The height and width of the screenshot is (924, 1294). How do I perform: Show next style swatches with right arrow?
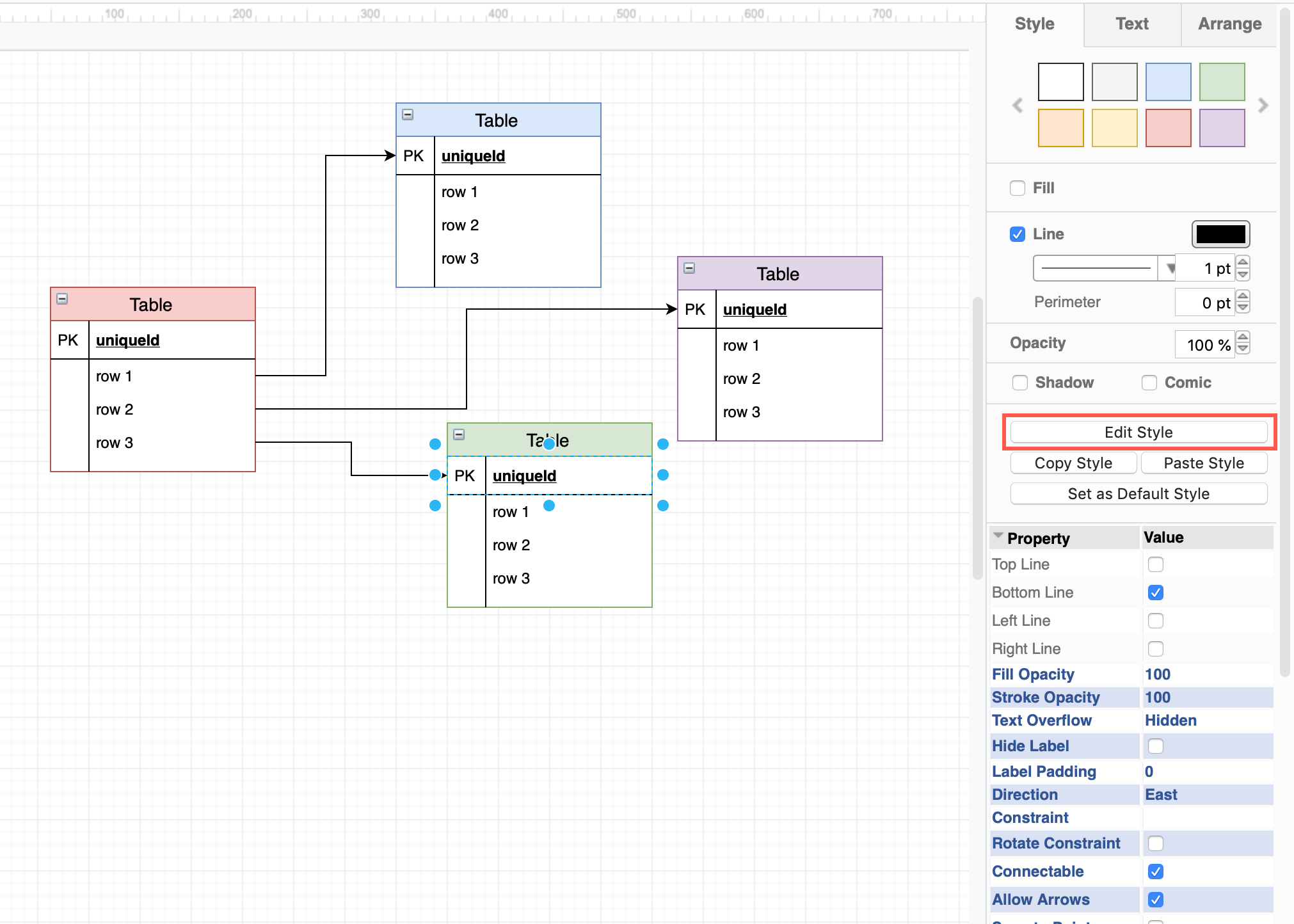tap(1263, 106)
